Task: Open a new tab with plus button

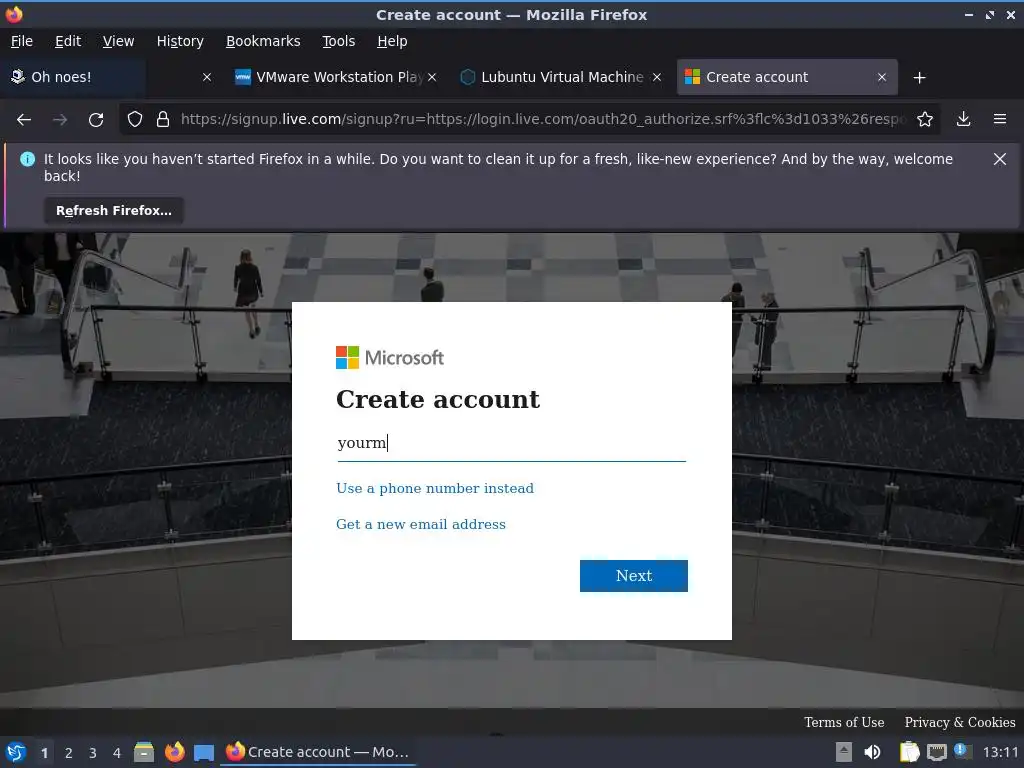Action: 920,78
